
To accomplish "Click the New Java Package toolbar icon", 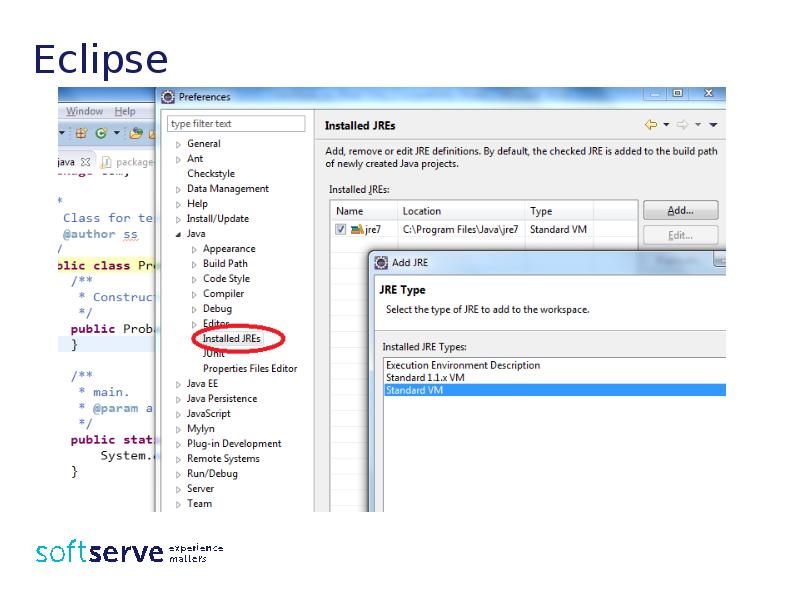I will pyautogui.click(x=81, y=134).
